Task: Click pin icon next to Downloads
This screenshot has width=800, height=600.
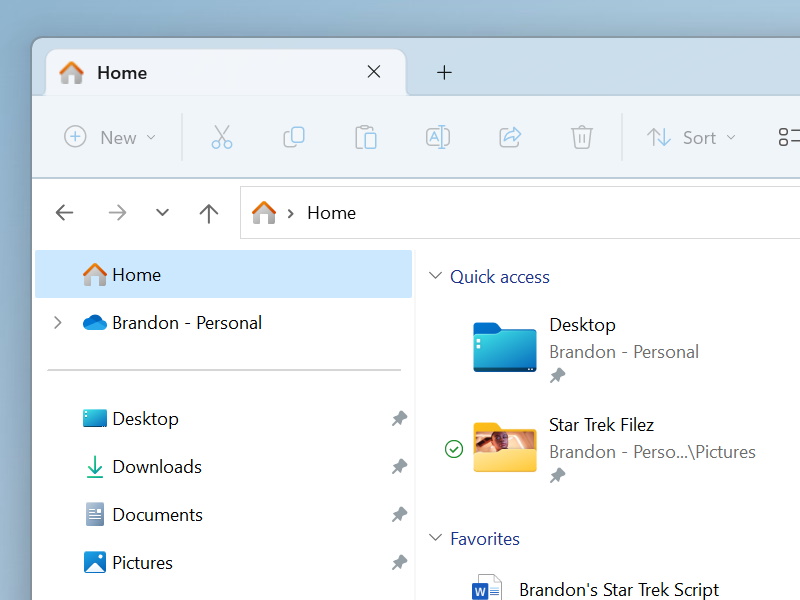Action: 399,467
